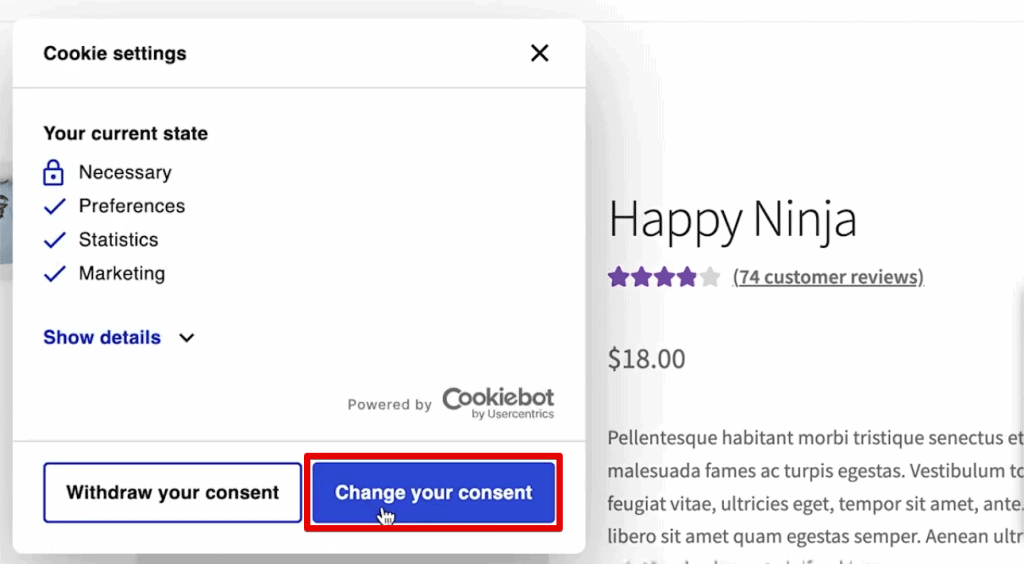Click Withdraw your consent button
The height and width of the screenshot is (564, 1024).
(172, 492)
